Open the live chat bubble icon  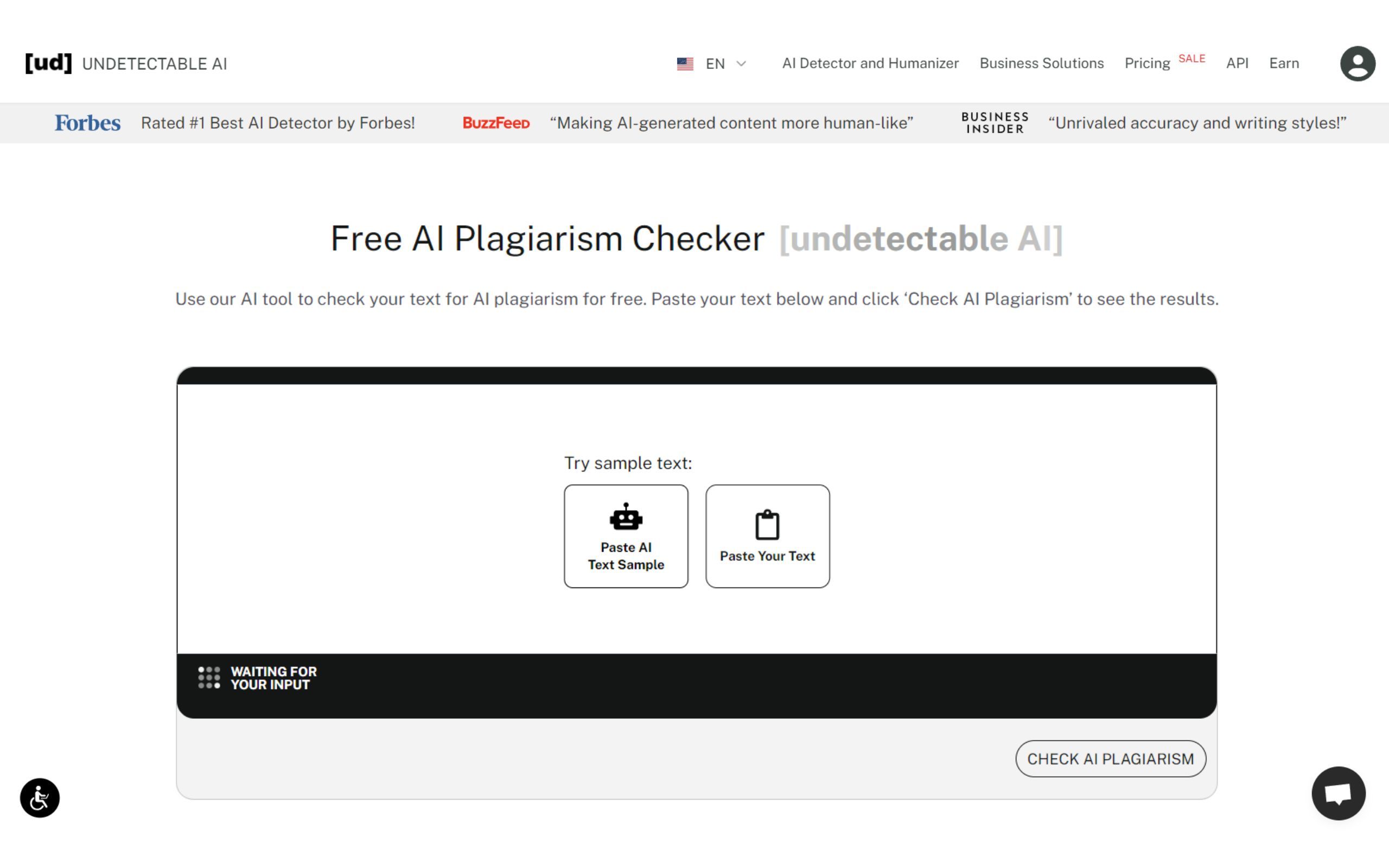[1338, 793]
